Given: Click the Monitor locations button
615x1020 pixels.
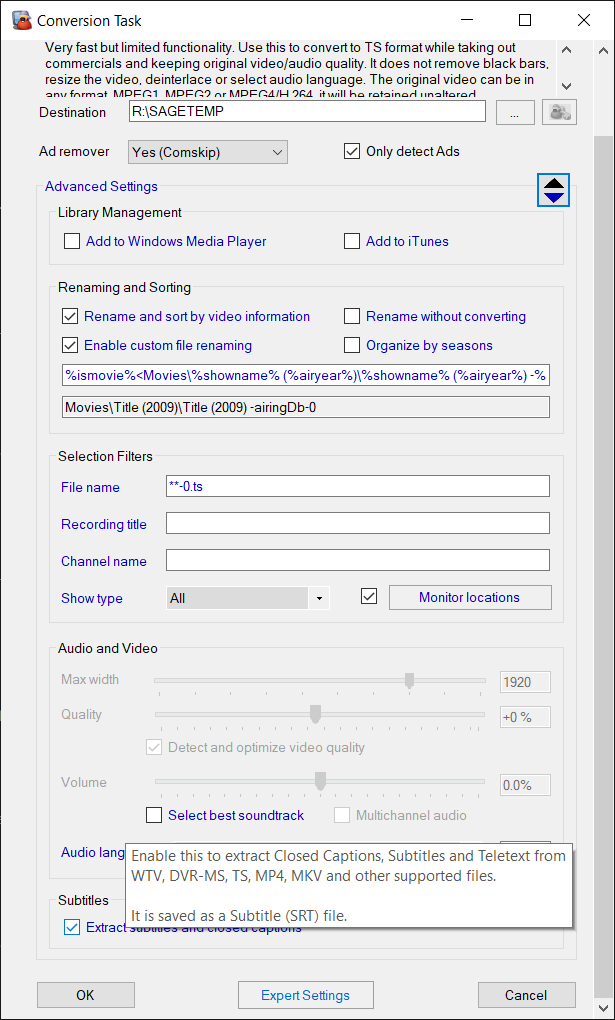Looking at the screenshot, I should click(x=469, y=597).
